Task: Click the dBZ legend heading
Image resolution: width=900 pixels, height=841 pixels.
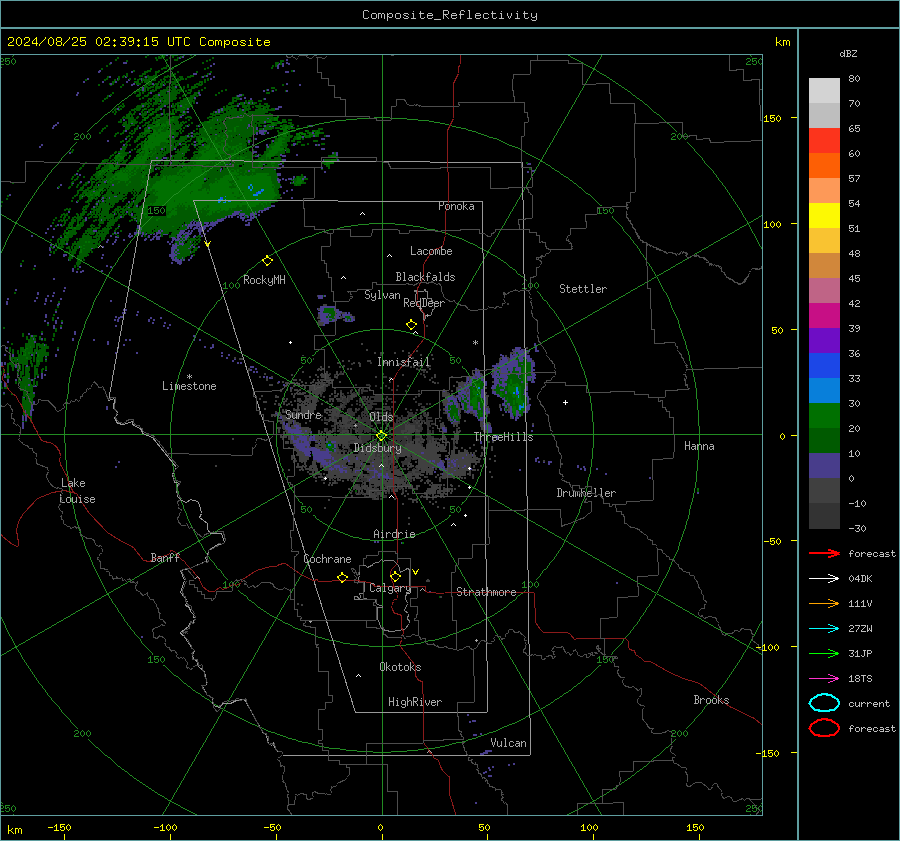Action: (848, 53)
